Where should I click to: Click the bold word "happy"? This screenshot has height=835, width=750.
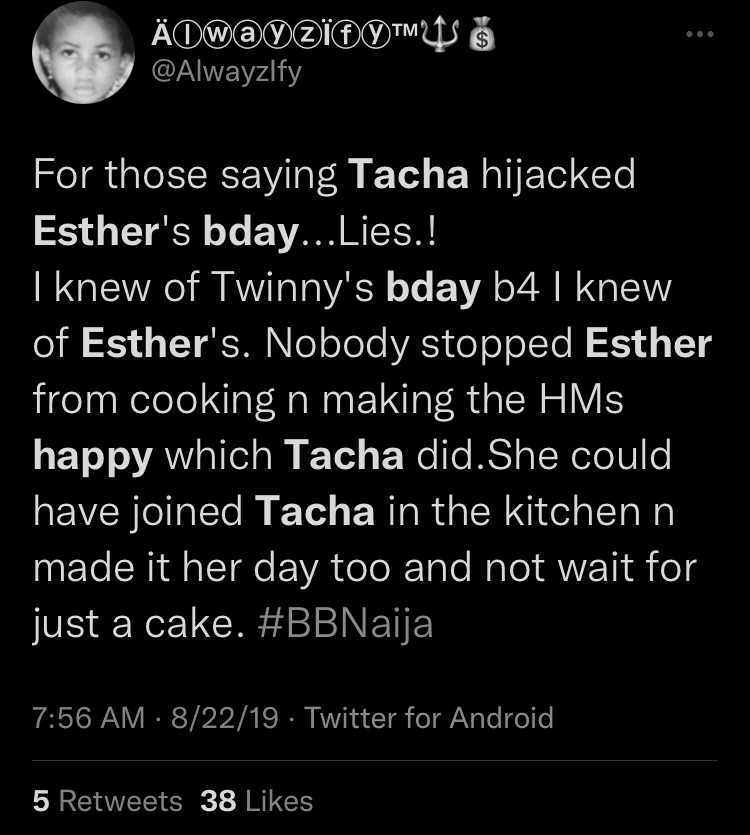93,457
